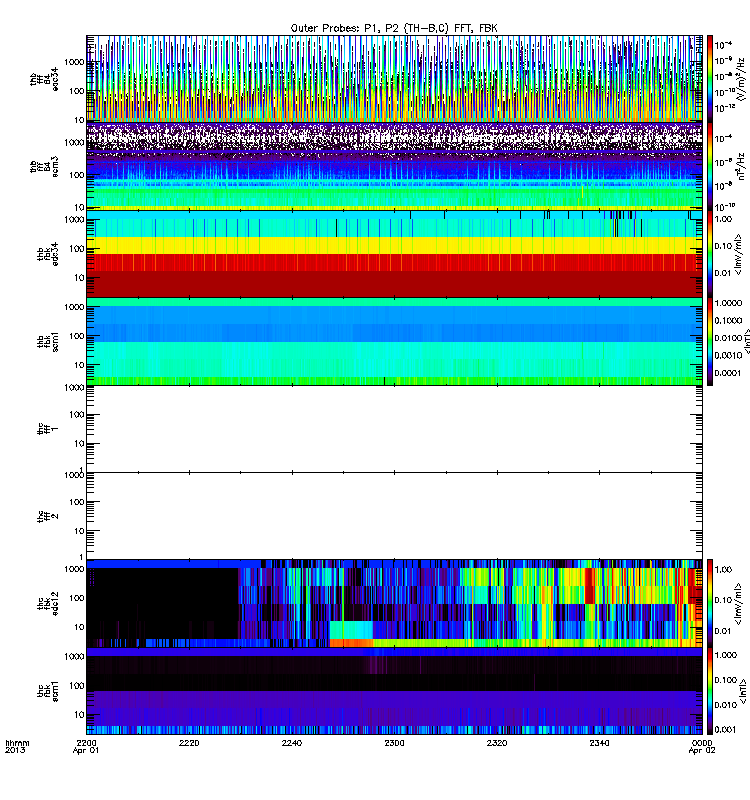This screenshot has width=750, height=800.
Task: Click the '<|mV/m|>' unit label beside thc fbk edc12
Action: (x=738, y=604)
